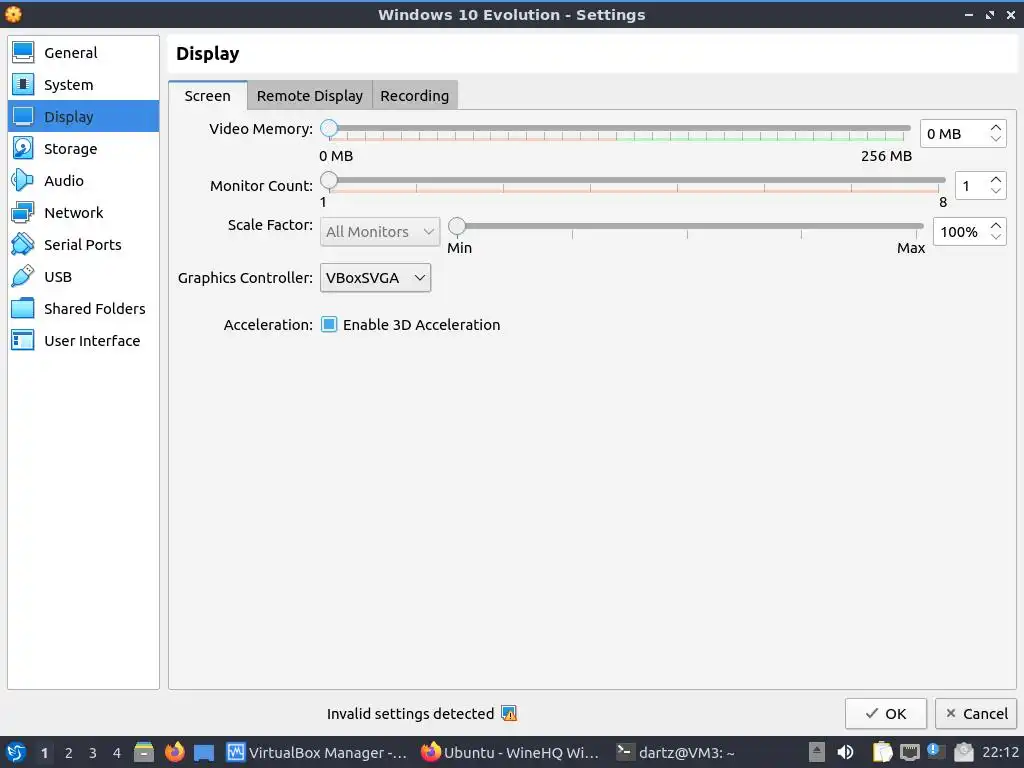
Task: Open the All Monitors scale factor dropdown
Action: [x=380, y=232]
